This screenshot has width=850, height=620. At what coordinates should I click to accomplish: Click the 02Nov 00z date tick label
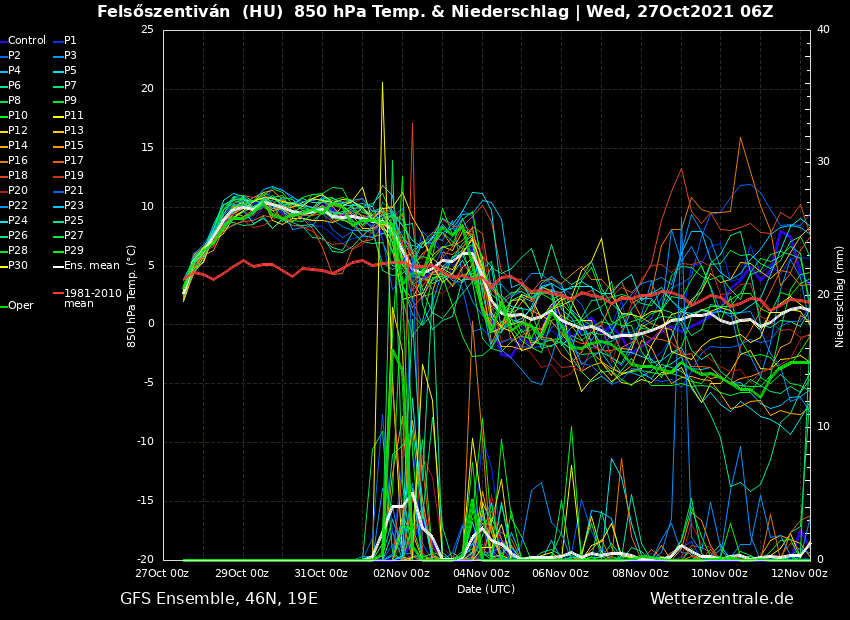coord(401,574)
